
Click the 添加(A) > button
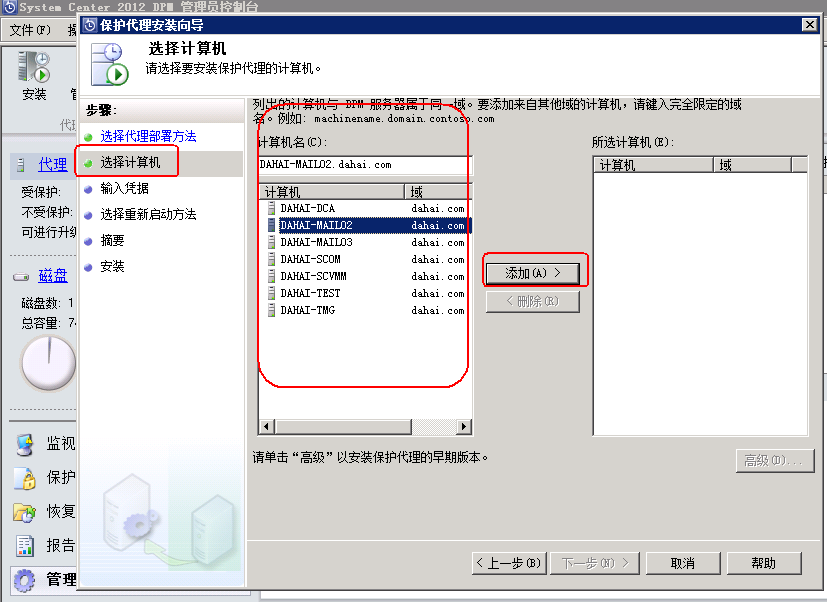click(533, 273)
